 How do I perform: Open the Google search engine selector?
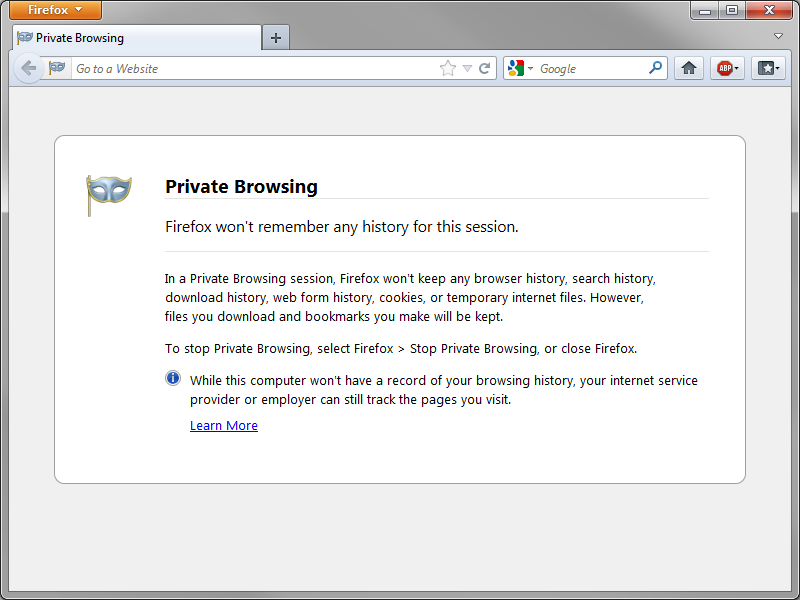[x=520, y=68]
